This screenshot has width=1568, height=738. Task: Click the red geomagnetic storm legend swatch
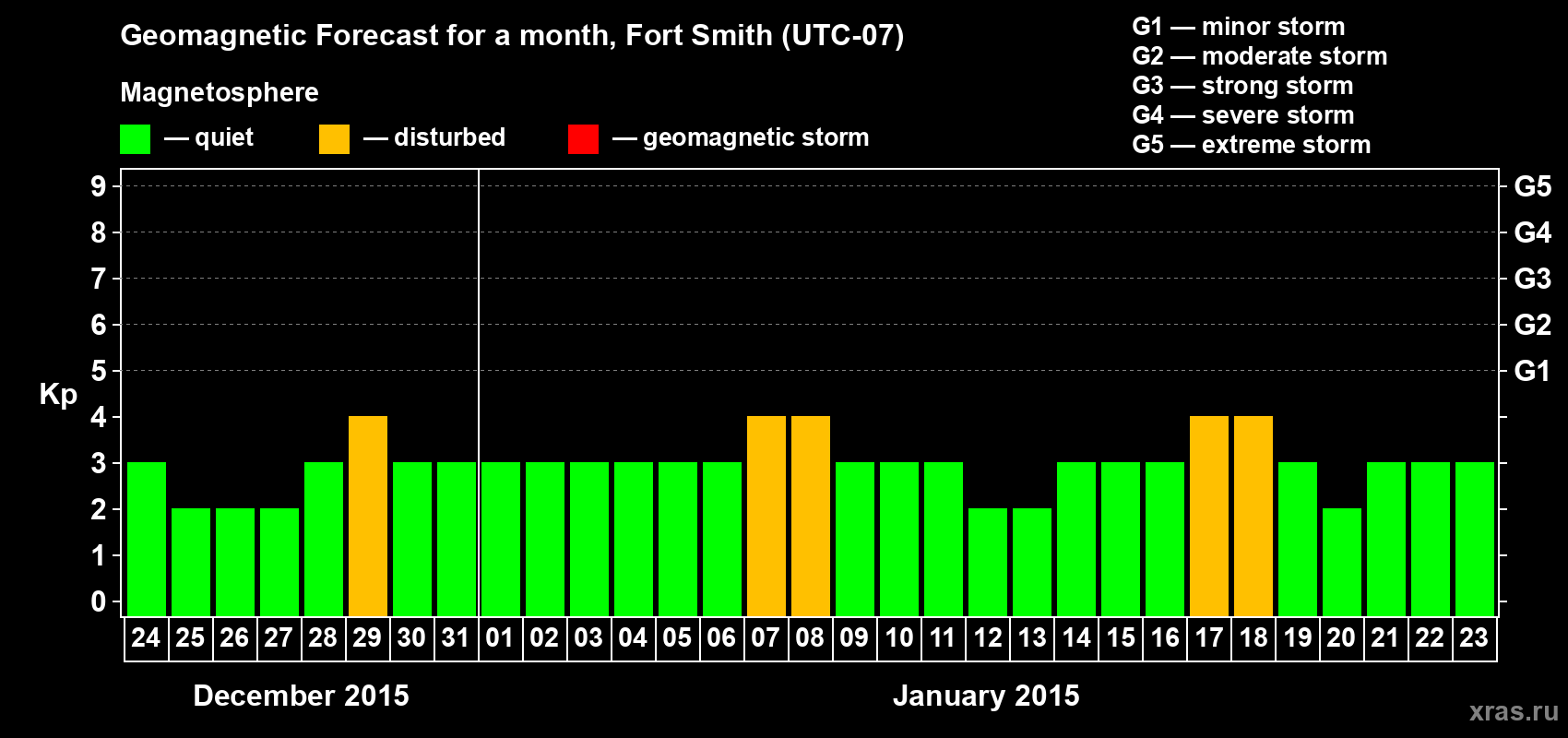point(584,139)
